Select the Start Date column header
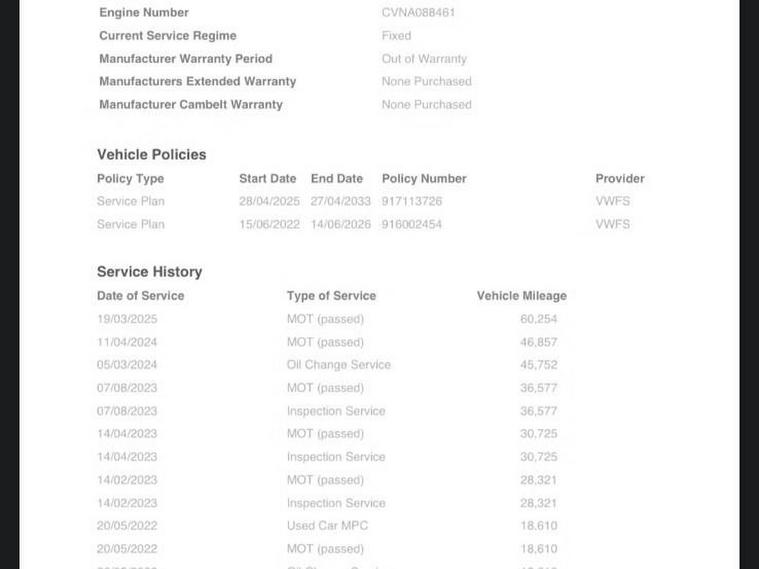This screenshot has height=569, width=759. coord(267,179)
